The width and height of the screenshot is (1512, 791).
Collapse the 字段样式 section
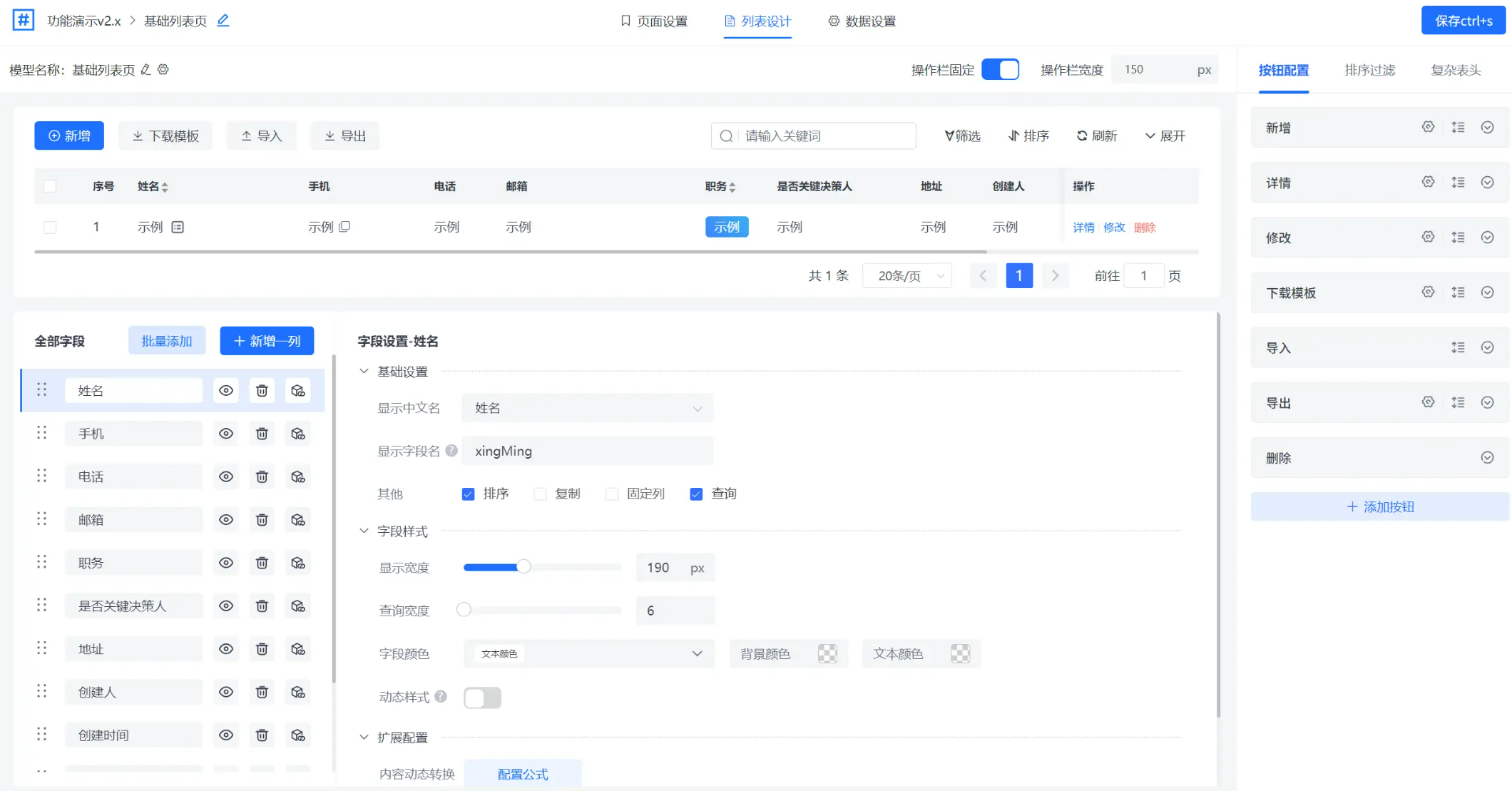point(364,531)
